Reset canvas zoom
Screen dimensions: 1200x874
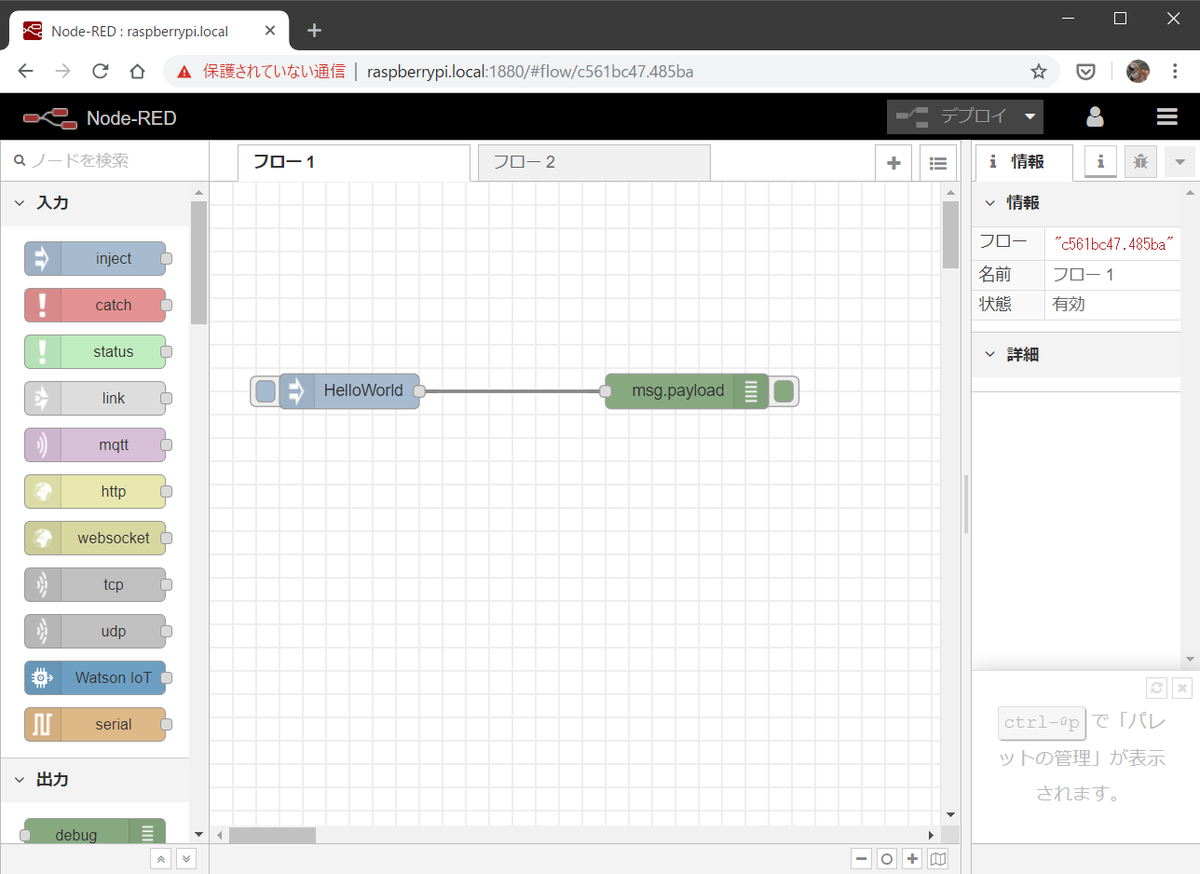[x=887, y=859]
